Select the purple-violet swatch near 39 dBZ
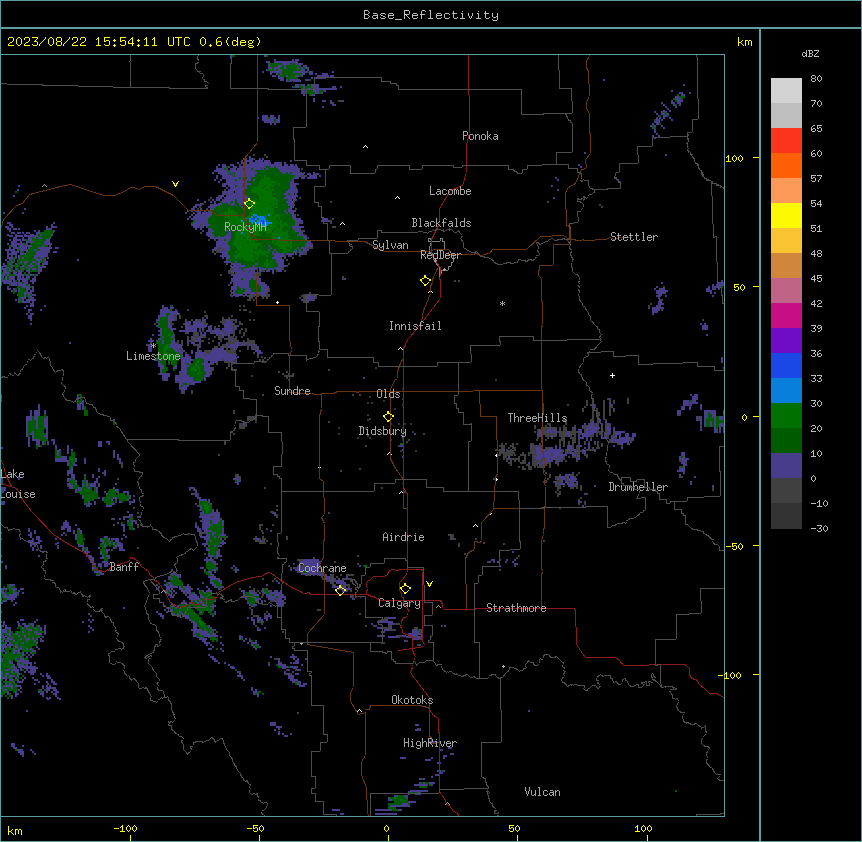Image resolution: width=862 pixels, height=842 pixels. (786, 341)
